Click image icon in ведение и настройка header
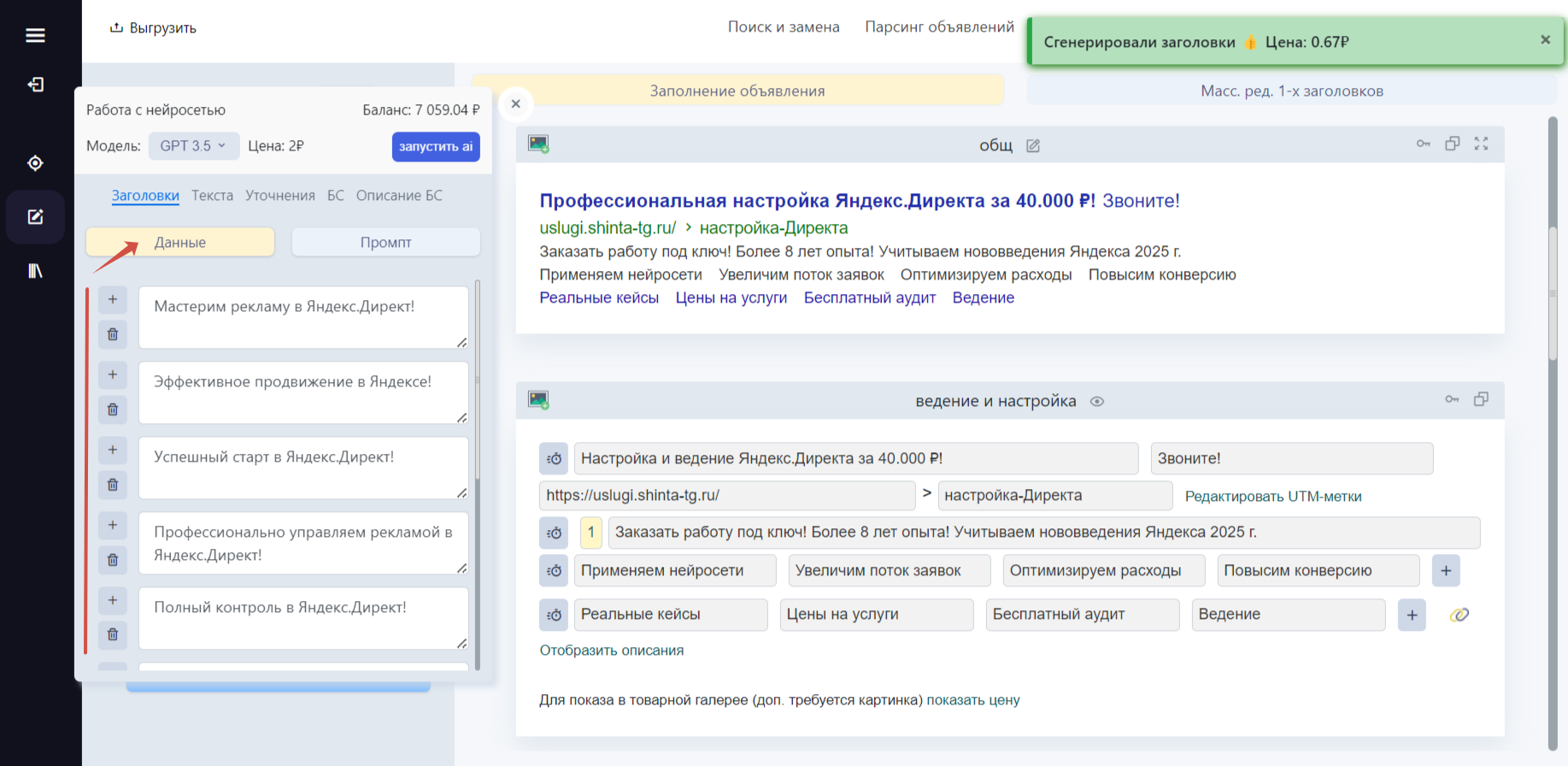Screen dimensions: 1568x766 (x=538, y=400)
